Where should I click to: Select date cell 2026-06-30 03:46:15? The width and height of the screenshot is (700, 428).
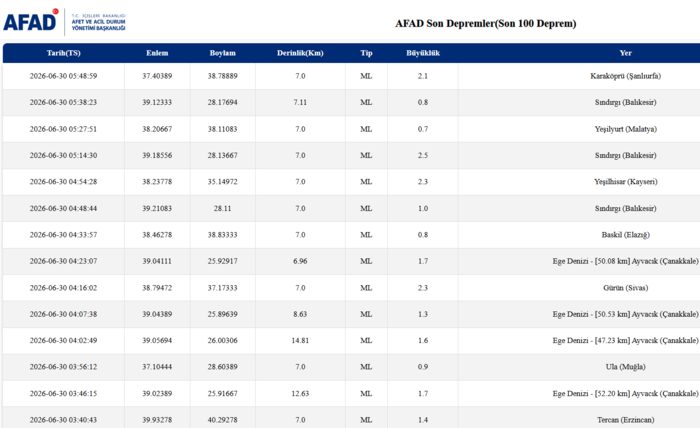63,394
